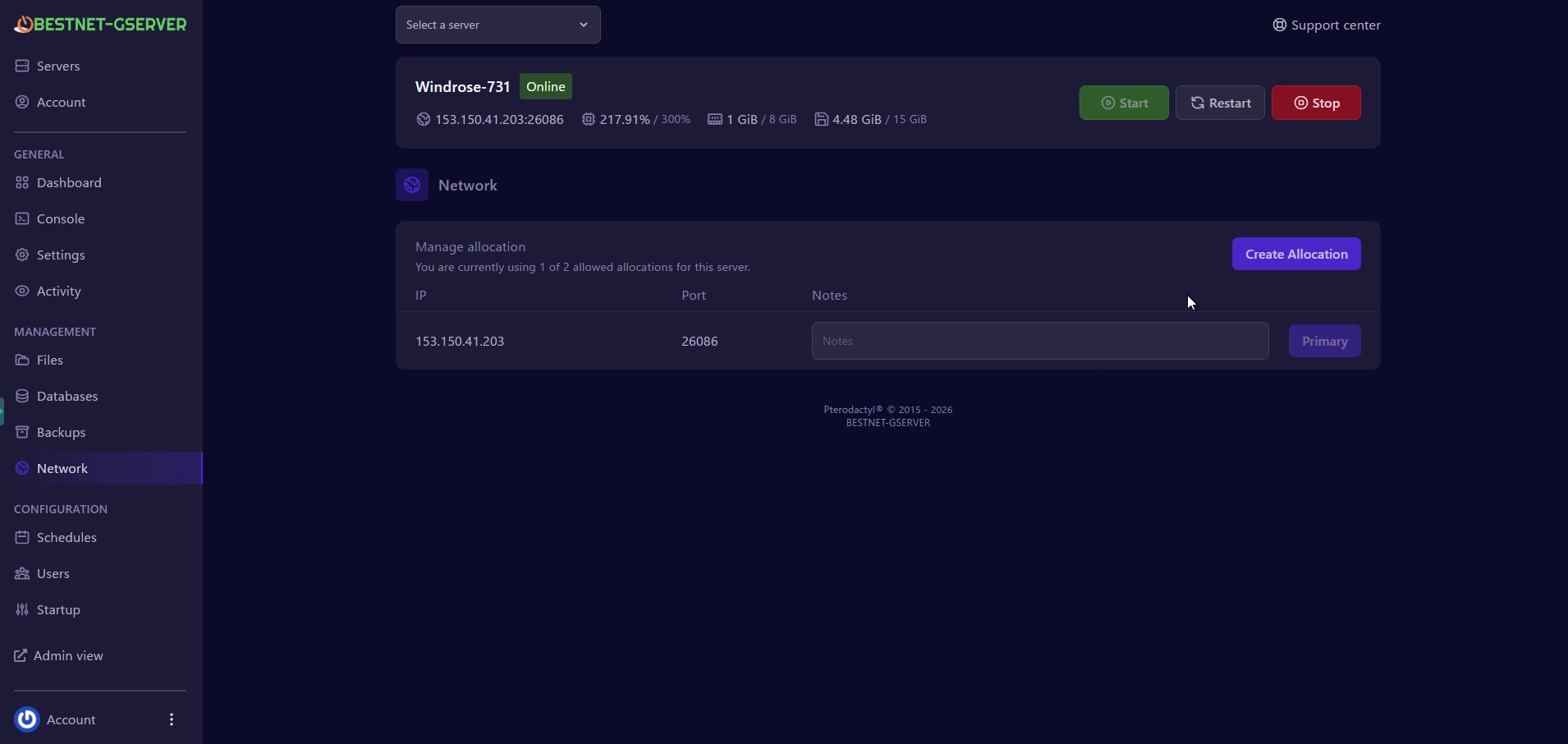Click the globe icon beside the server IP address
The image size is (1568, 744).
[x=424, y=119]
